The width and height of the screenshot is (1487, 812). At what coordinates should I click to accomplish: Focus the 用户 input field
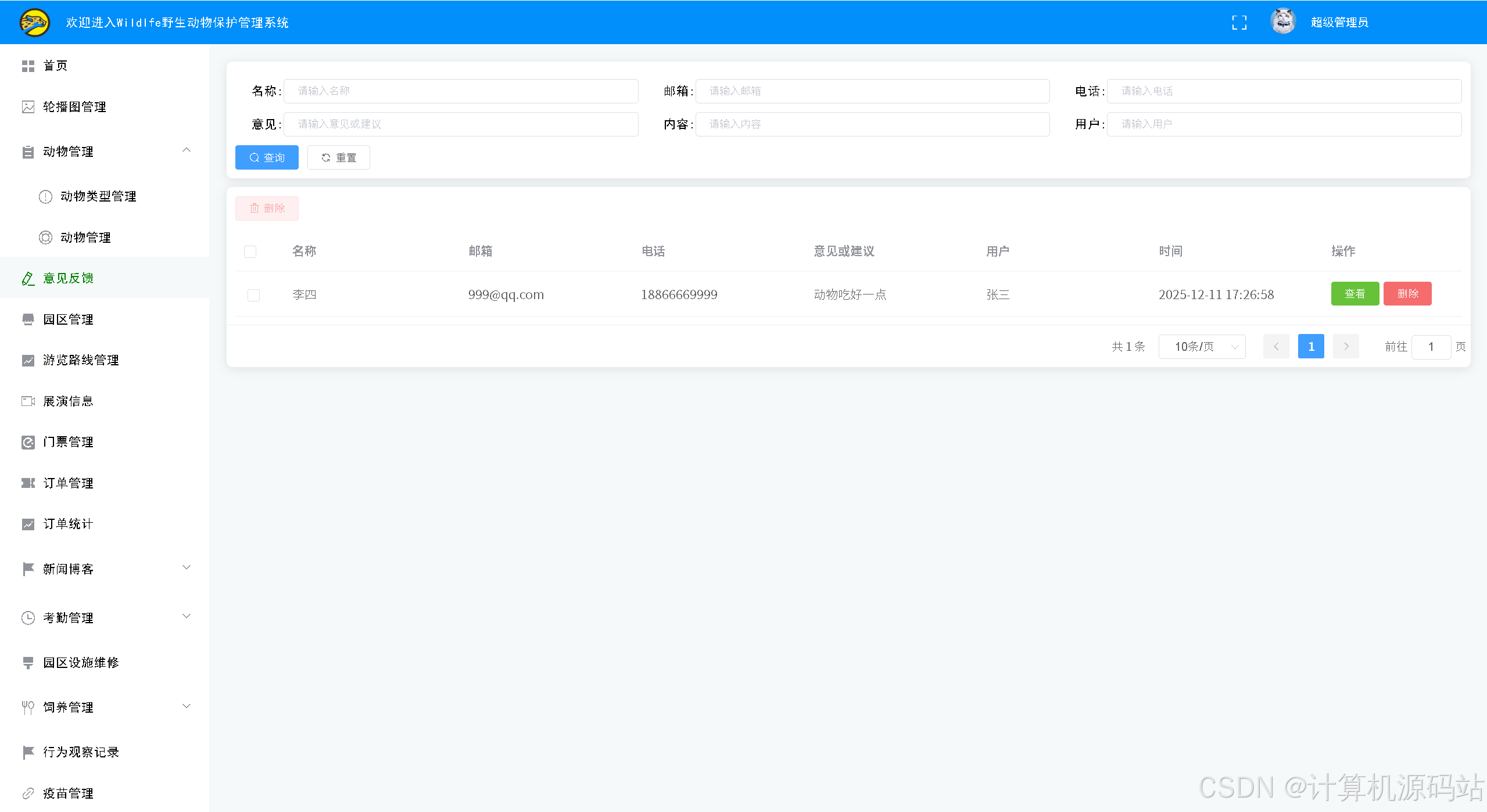coord(1284,124)
